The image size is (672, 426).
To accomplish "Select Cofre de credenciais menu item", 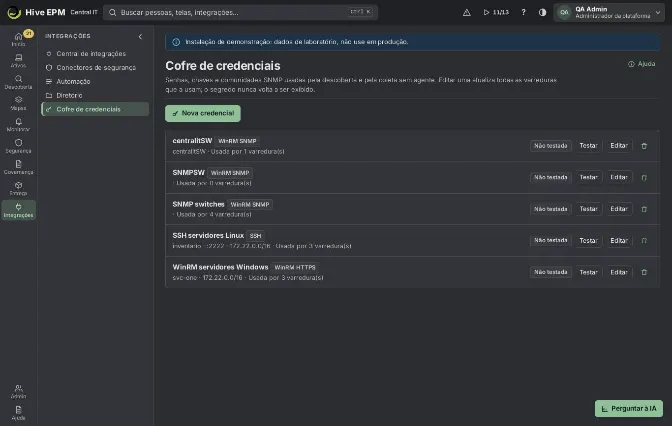I will (95, 109).
